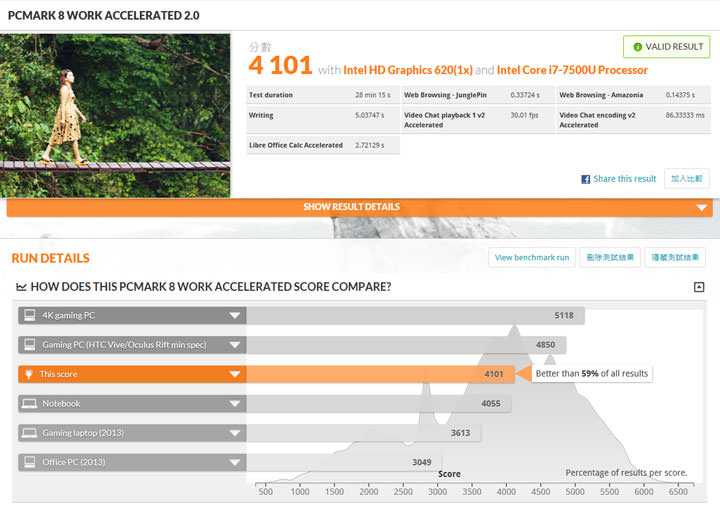Click the monitor icon on Office PC (2013) row
The height and width of the screenshot is (510, 720).
pyautogui.click(x=30, y=463)
